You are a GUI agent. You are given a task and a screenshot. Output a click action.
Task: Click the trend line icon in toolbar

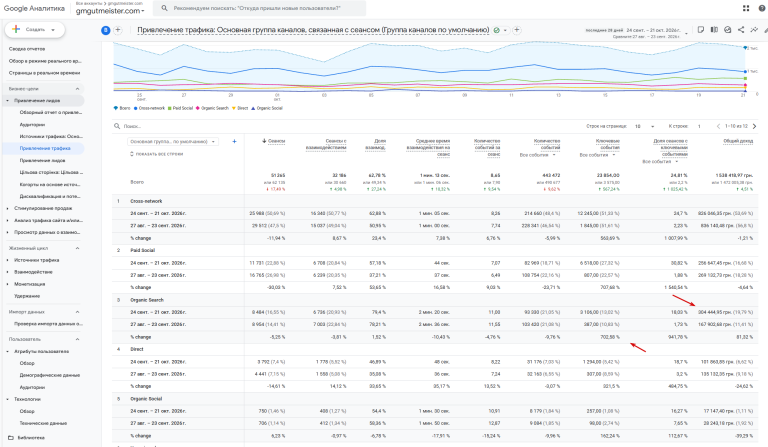(754, 30)
